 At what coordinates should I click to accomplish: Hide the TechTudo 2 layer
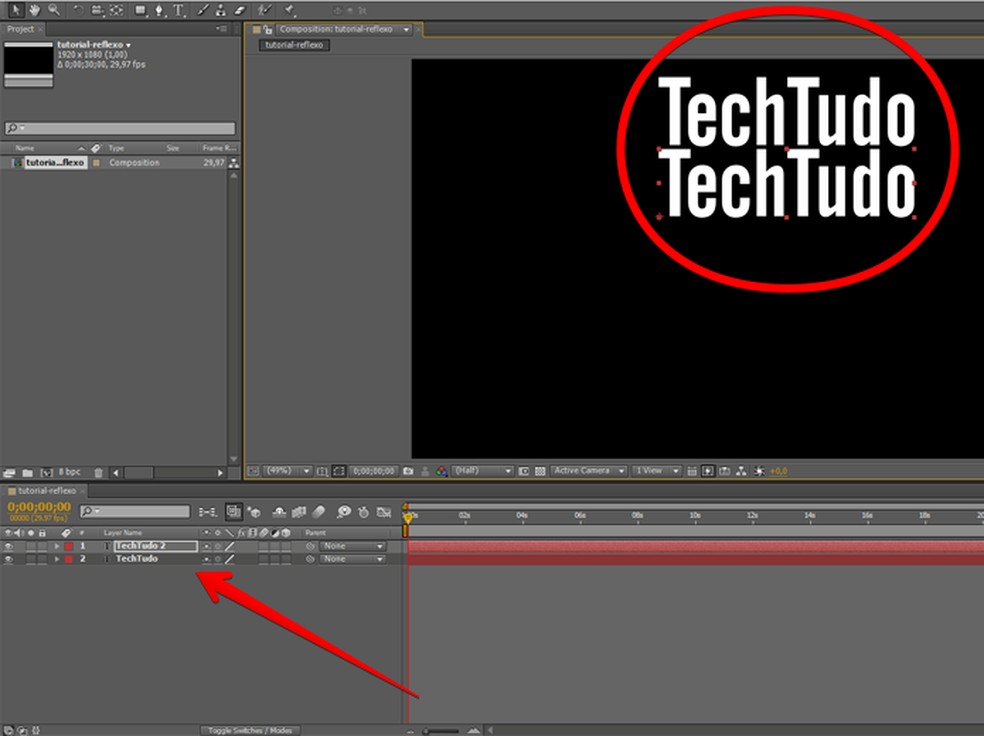(9, 547)
